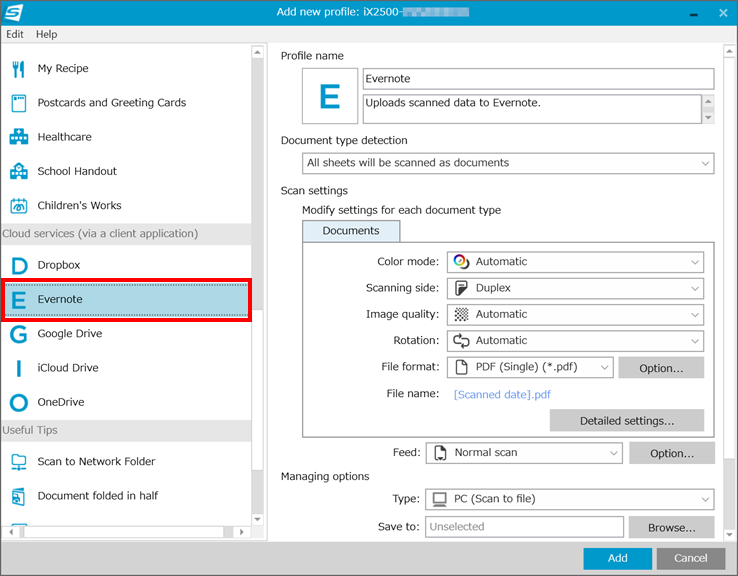Pick the School Handout icon

coord(19,171)
